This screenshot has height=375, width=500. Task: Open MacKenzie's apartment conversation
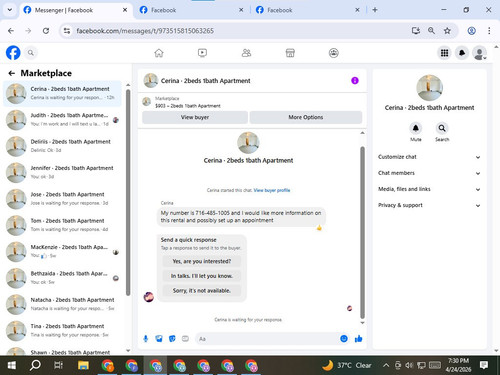tap(63, 252)
